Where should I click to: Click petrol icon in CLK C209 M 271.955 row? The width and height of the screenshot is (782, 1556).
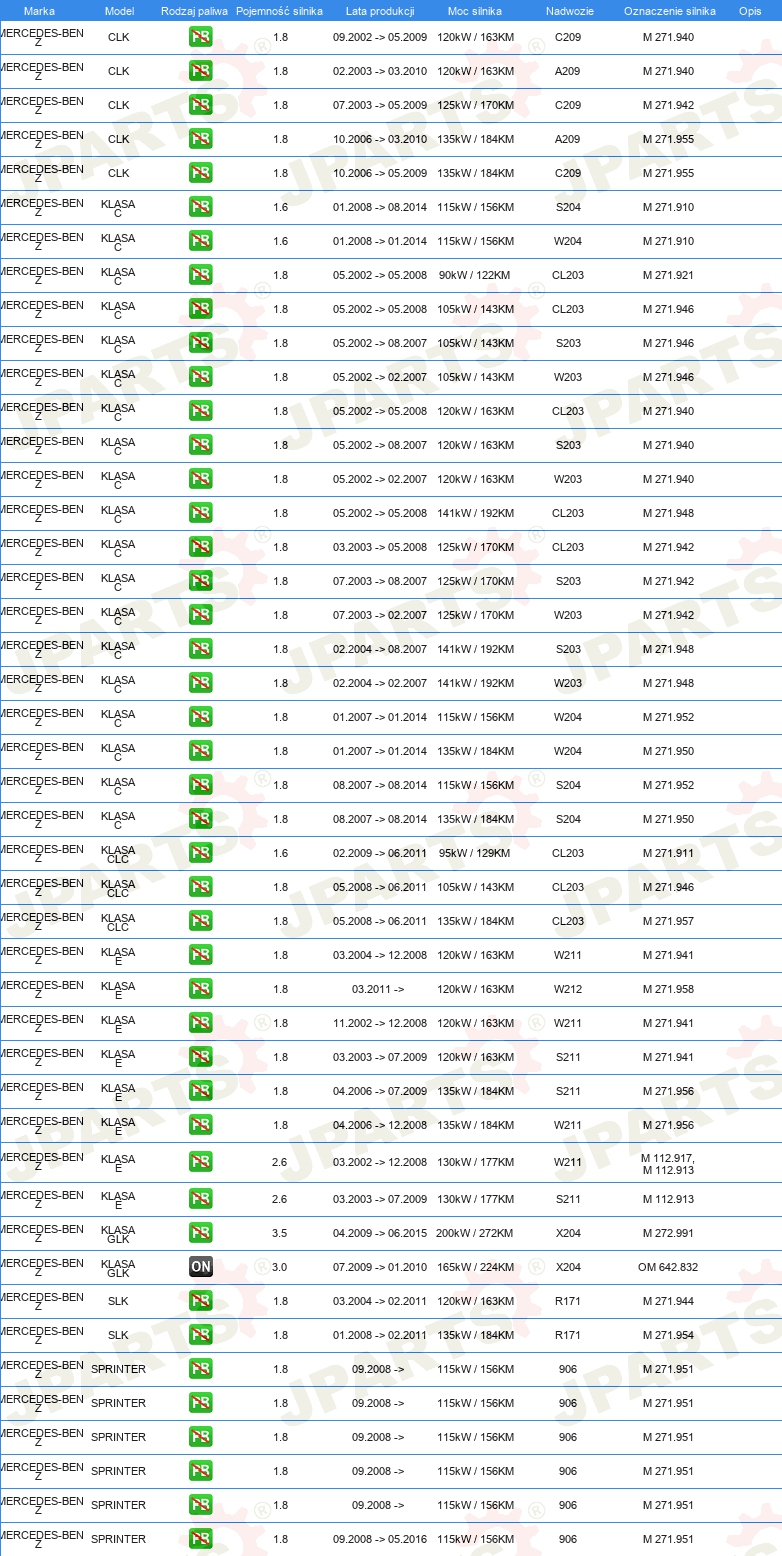(200, 173)
